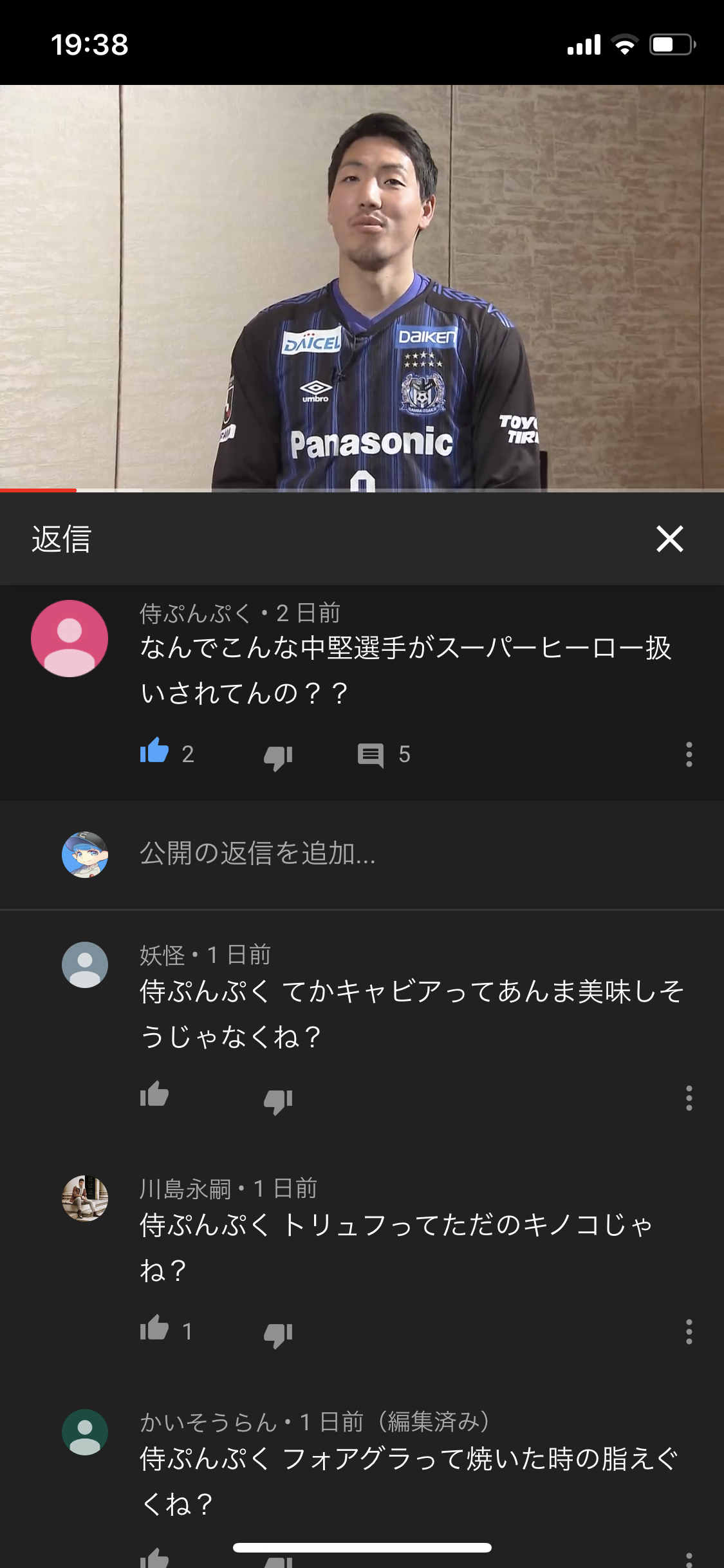Dislike the 川島永嗣 reply
The width and height of the screenshot is (724, 1568).
point(278,1334)
